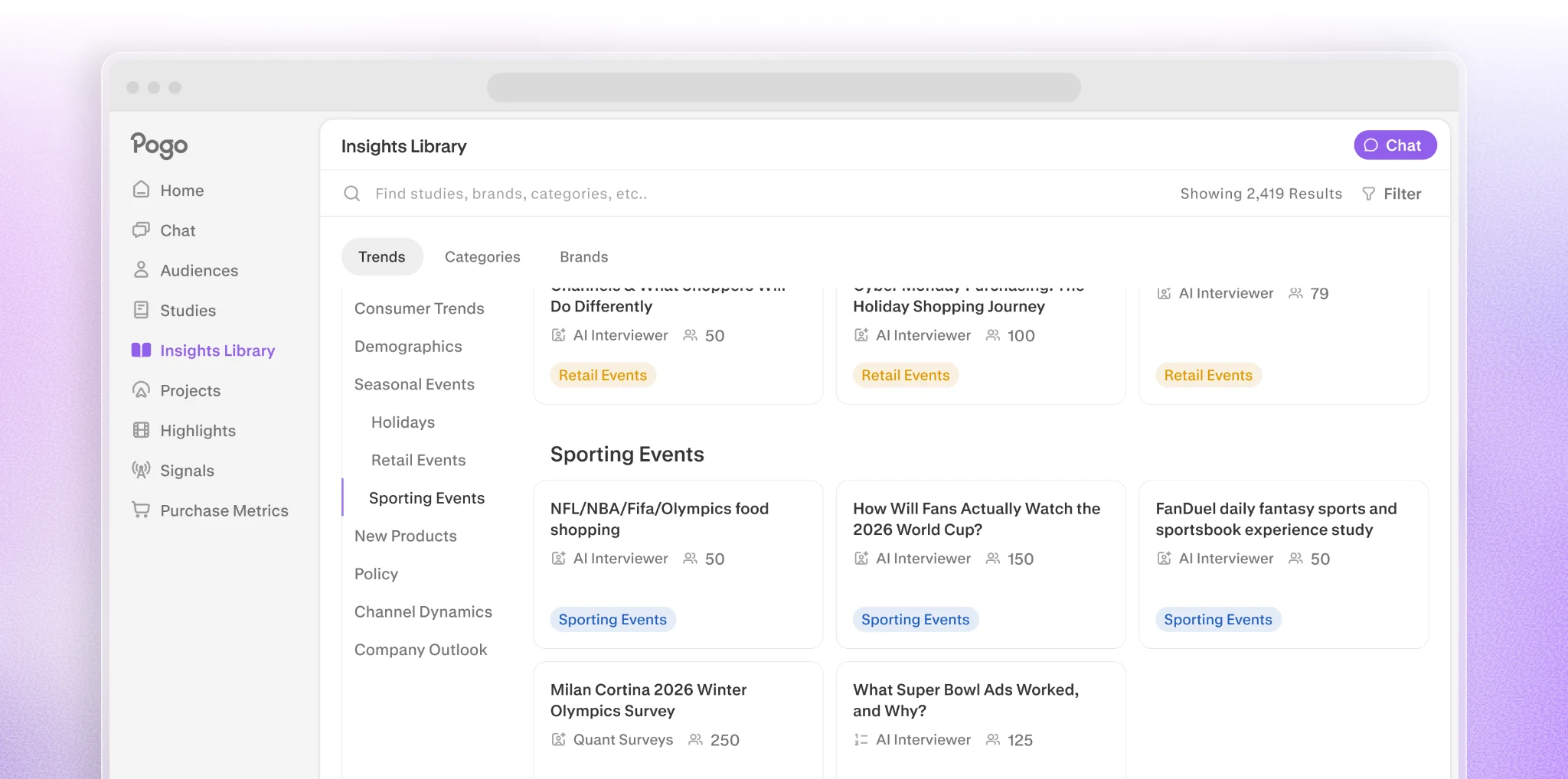1568x779 pixels.
Task: Select the Sporting Events sub-item
Action: [x=426, y=498]
